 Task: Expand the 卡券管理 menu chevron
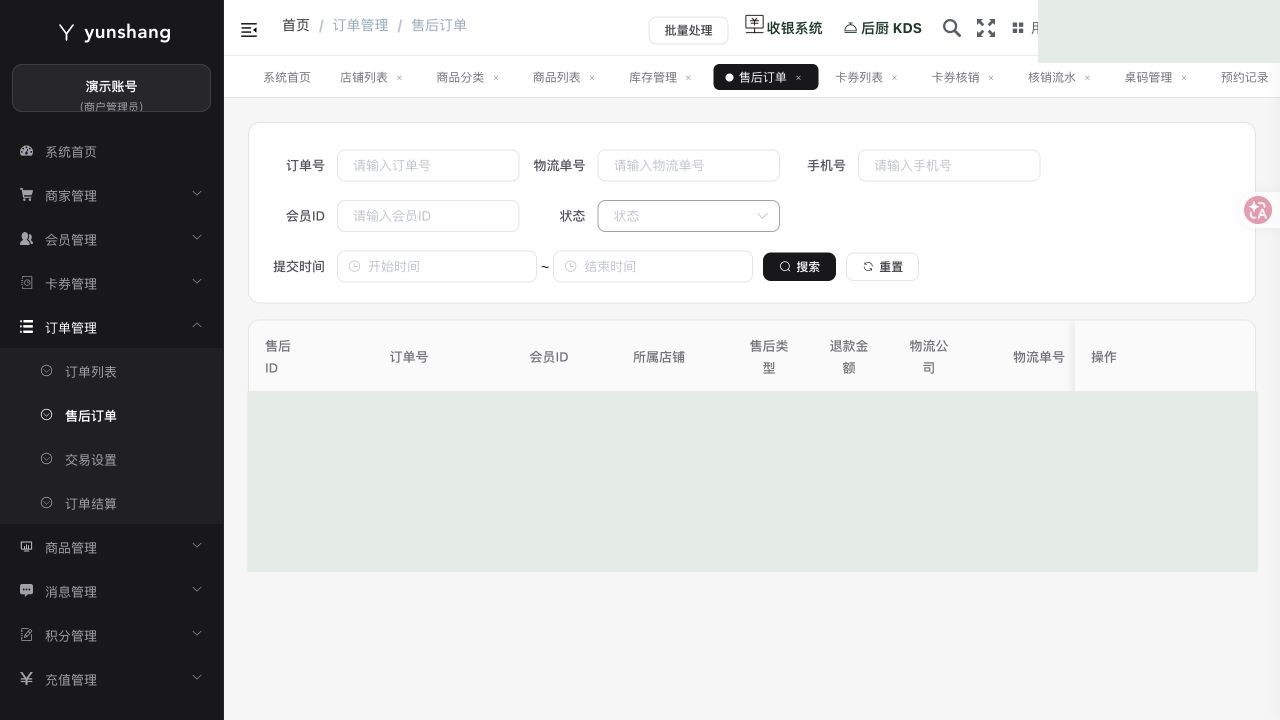pyautogui.click(x=197, y=281)
